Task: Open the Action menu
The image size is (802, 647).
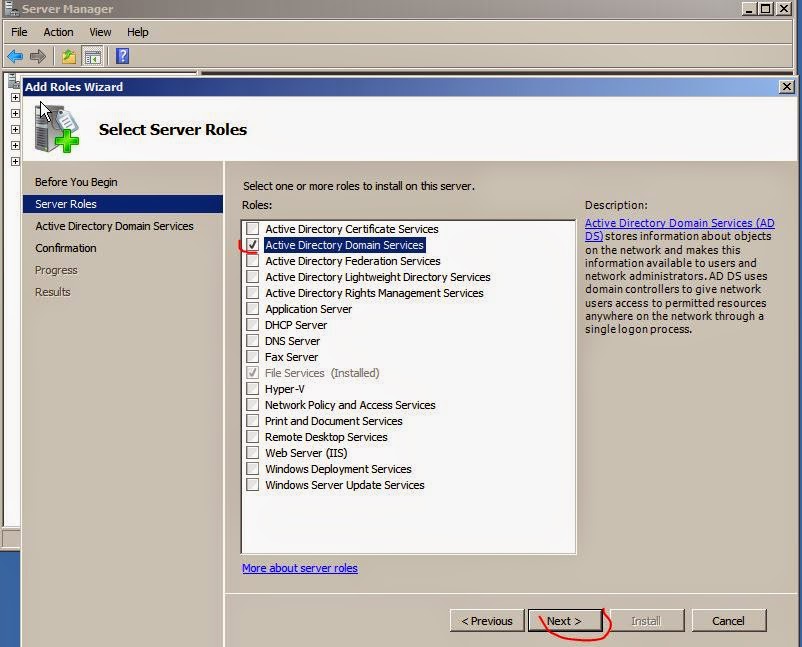Action: (x=58, y=32)
